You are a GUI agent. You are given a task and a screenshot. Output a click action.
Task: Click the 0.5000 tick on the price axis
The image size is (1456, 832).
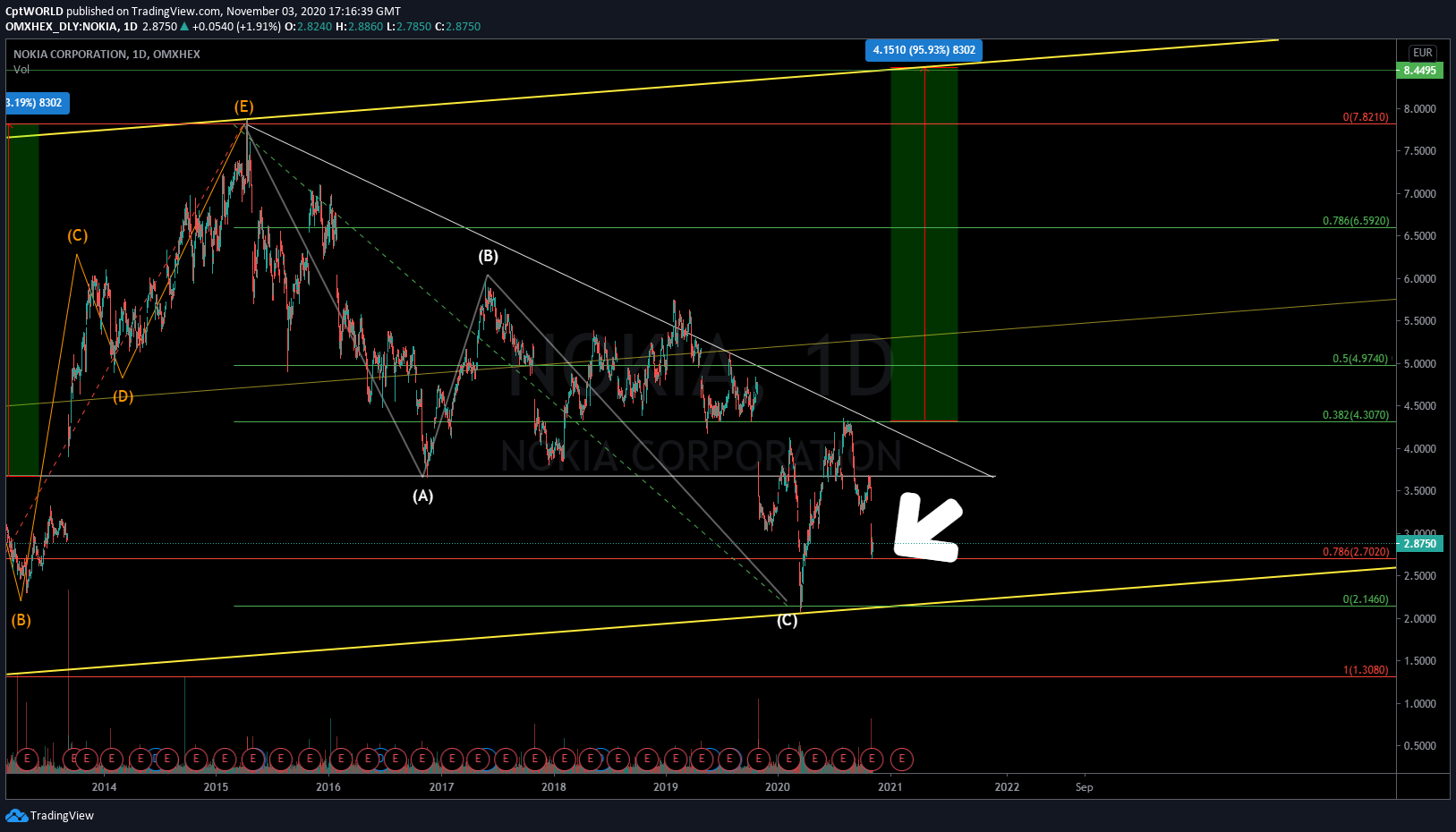[1419, 746]
